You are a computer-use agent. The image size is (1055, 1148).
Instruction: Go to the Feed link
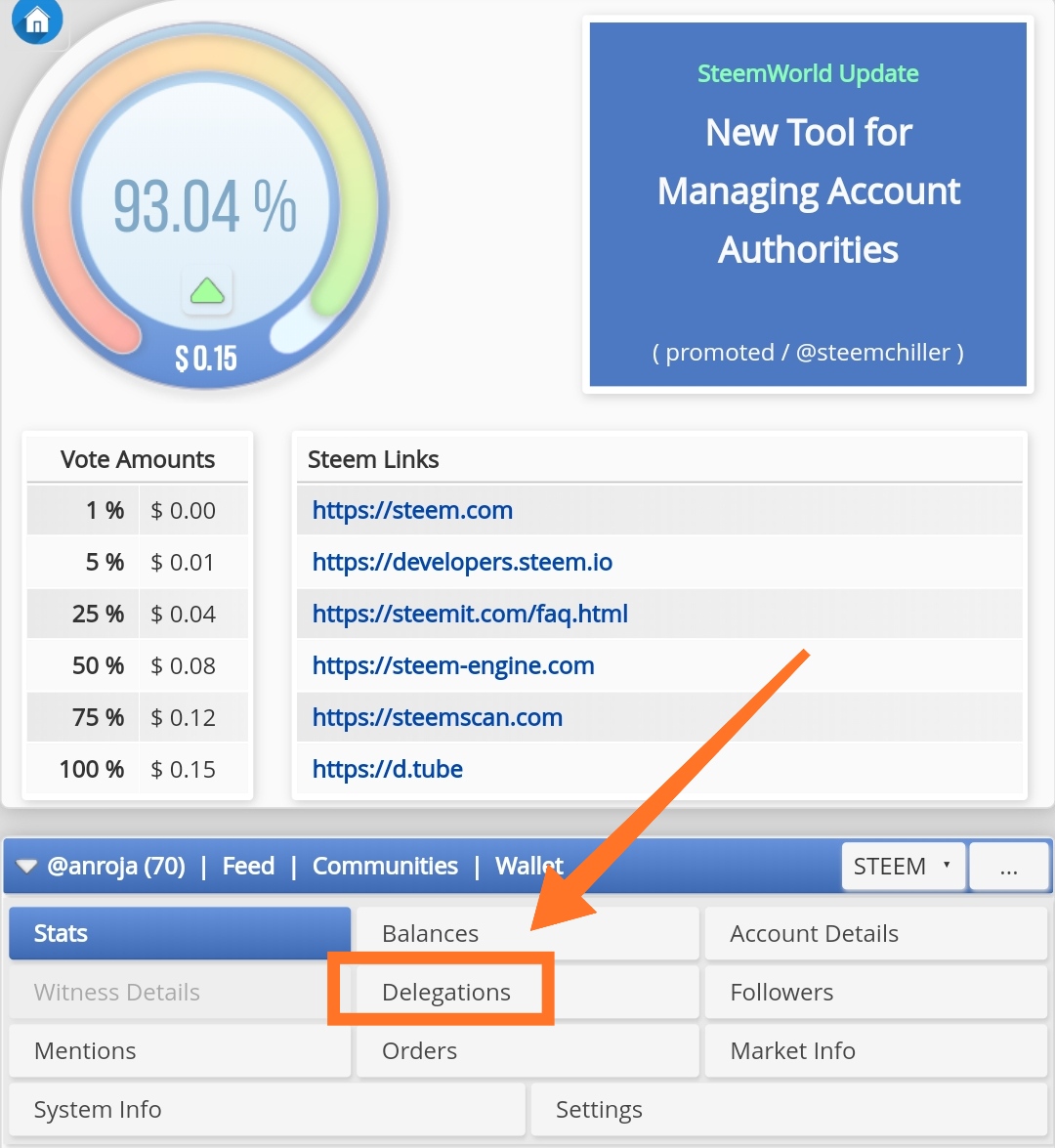point(248,866)
